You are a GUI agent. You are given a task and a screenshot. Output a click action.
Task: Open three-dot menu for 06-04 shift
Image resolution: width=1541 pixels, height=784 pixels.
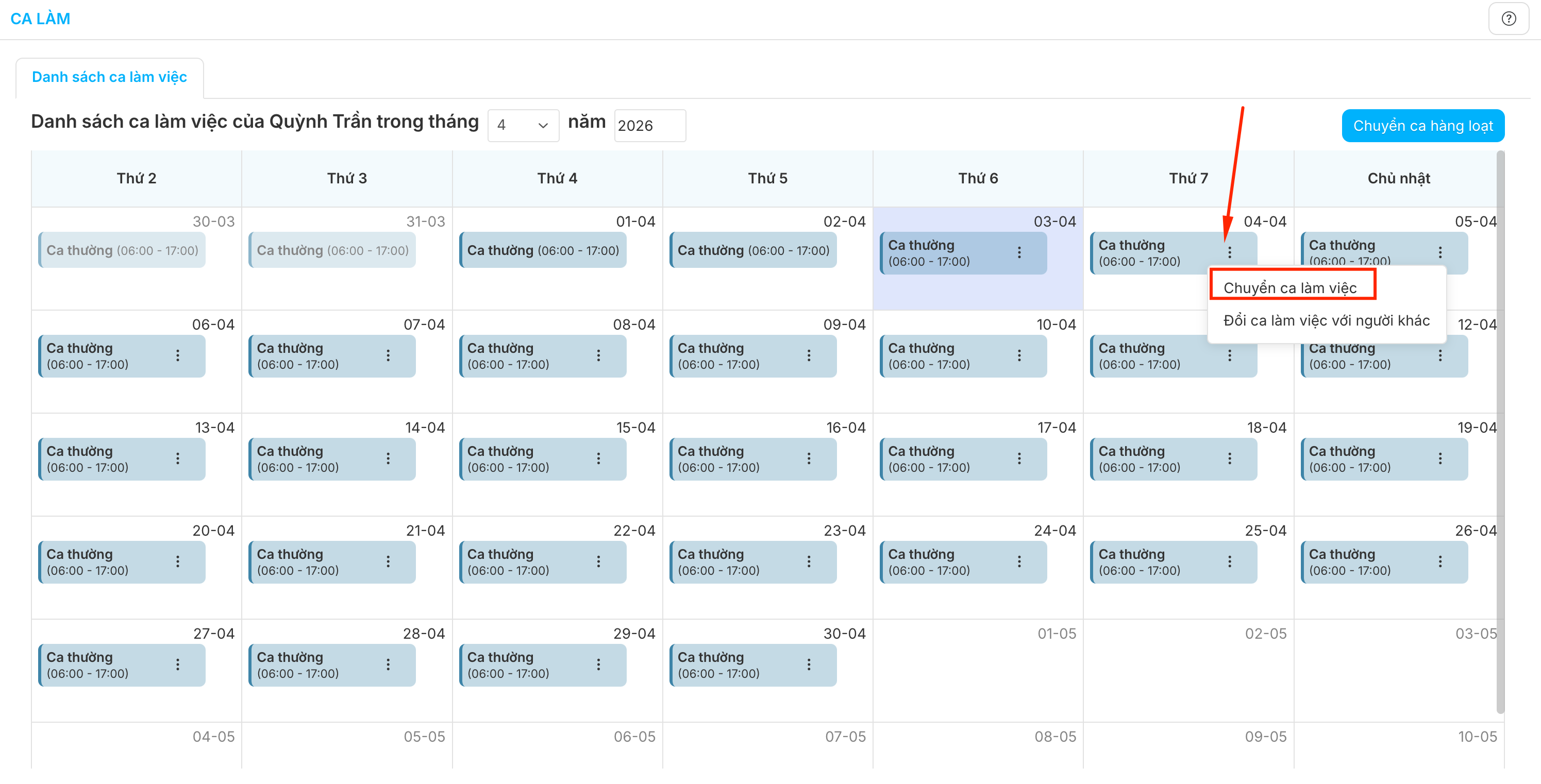tap(178, 355)
